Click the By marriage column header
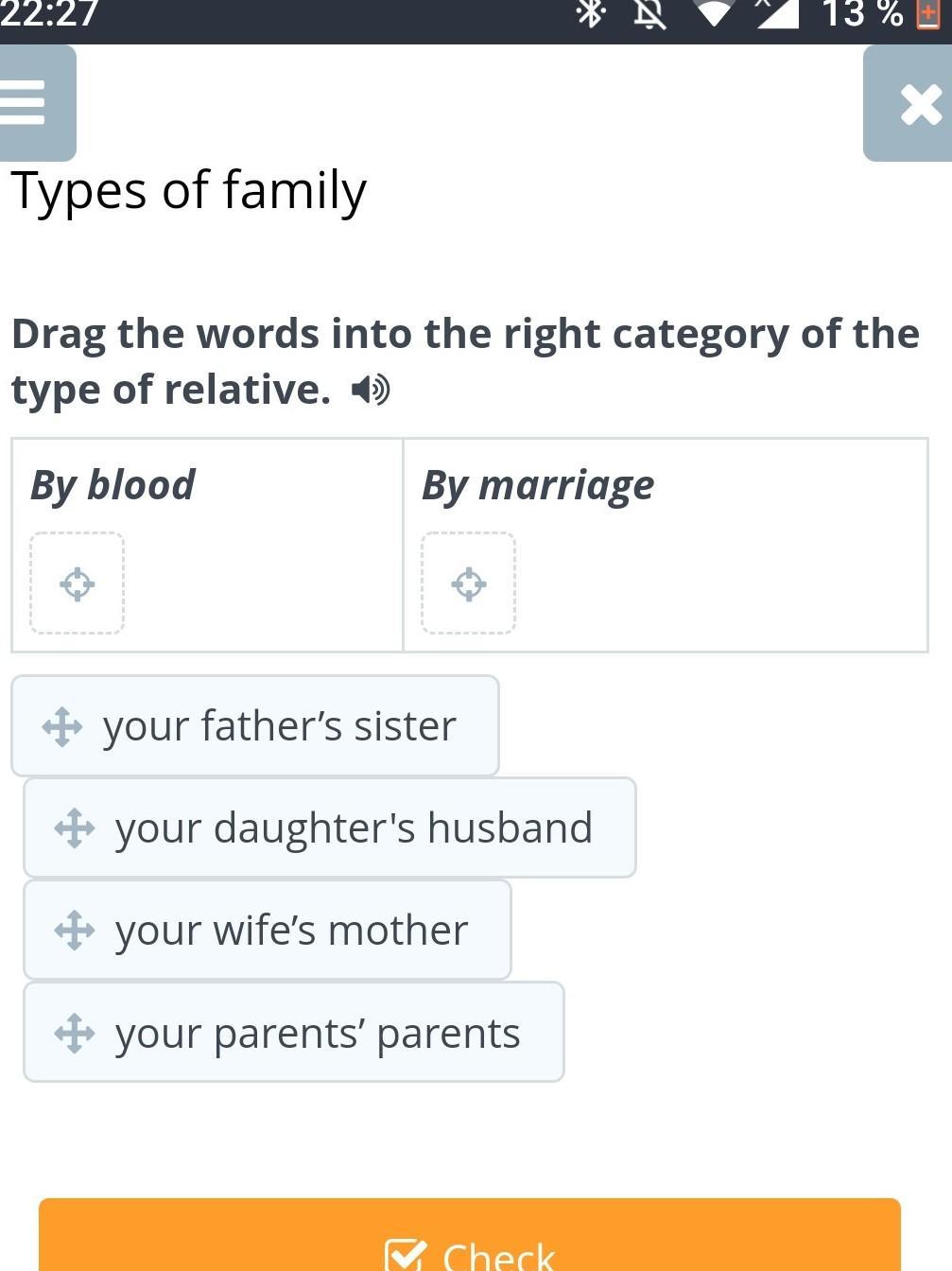This screenshot has height=1271, width=952. 538,485
